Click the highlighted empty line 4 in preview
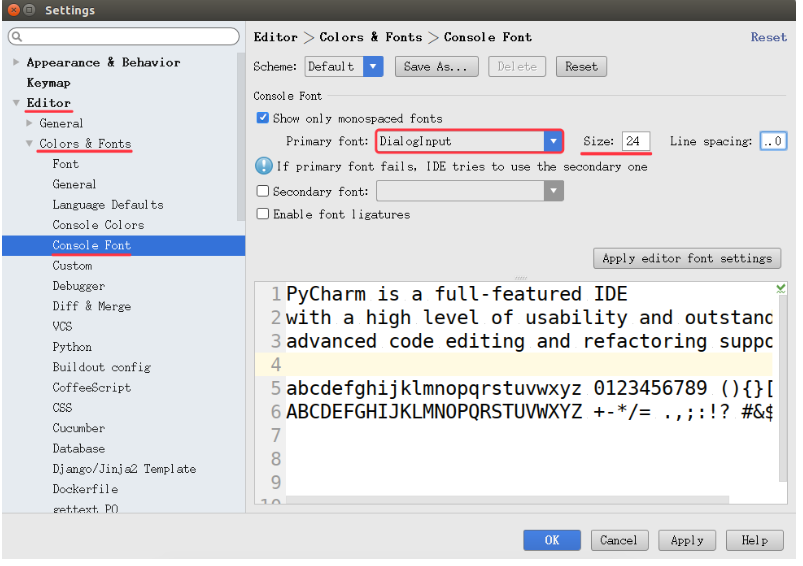This screenshot has width=803, height=566. [514, 365]
